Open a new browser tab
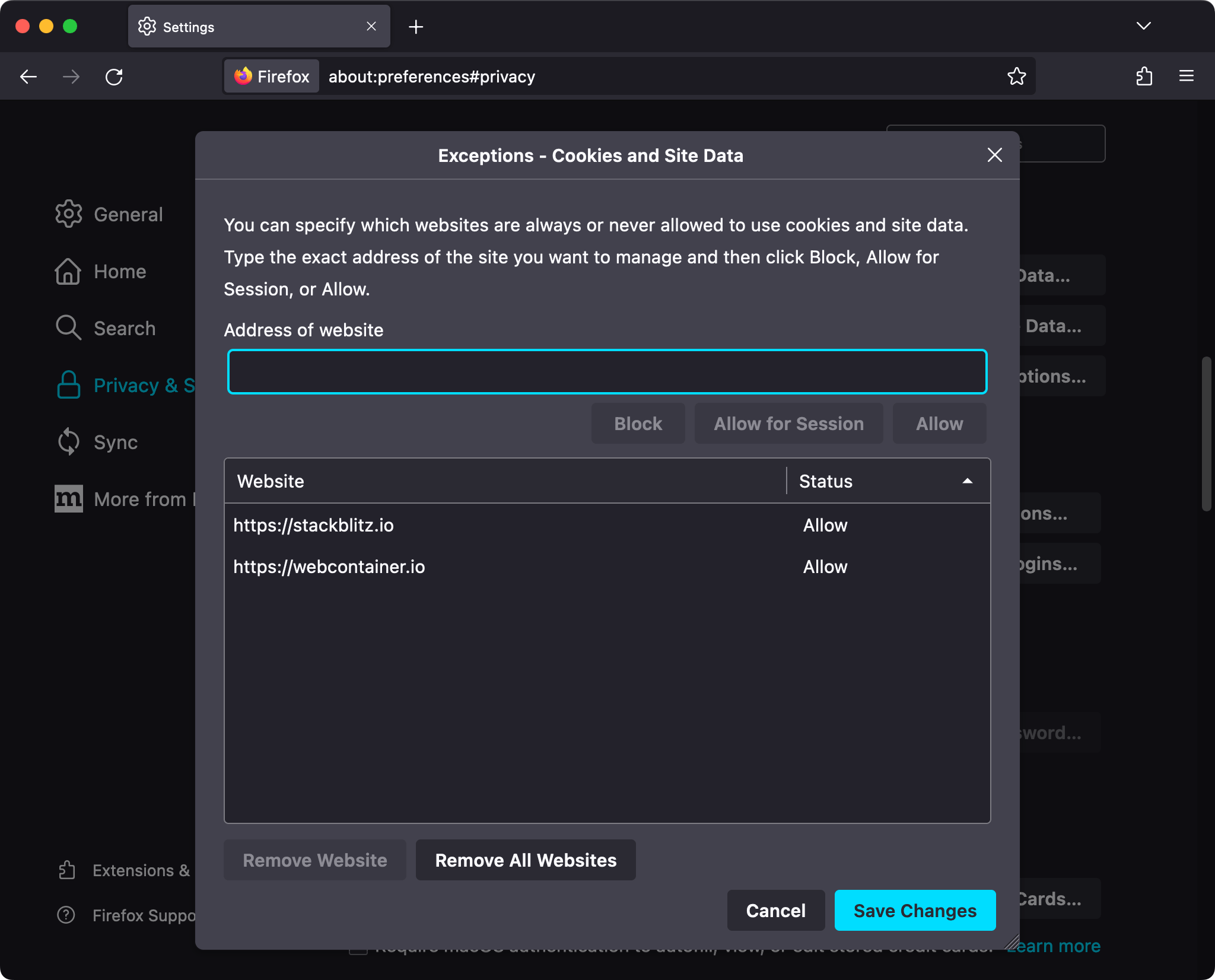This screenshot has width=1215, height=980. point(416,27)
